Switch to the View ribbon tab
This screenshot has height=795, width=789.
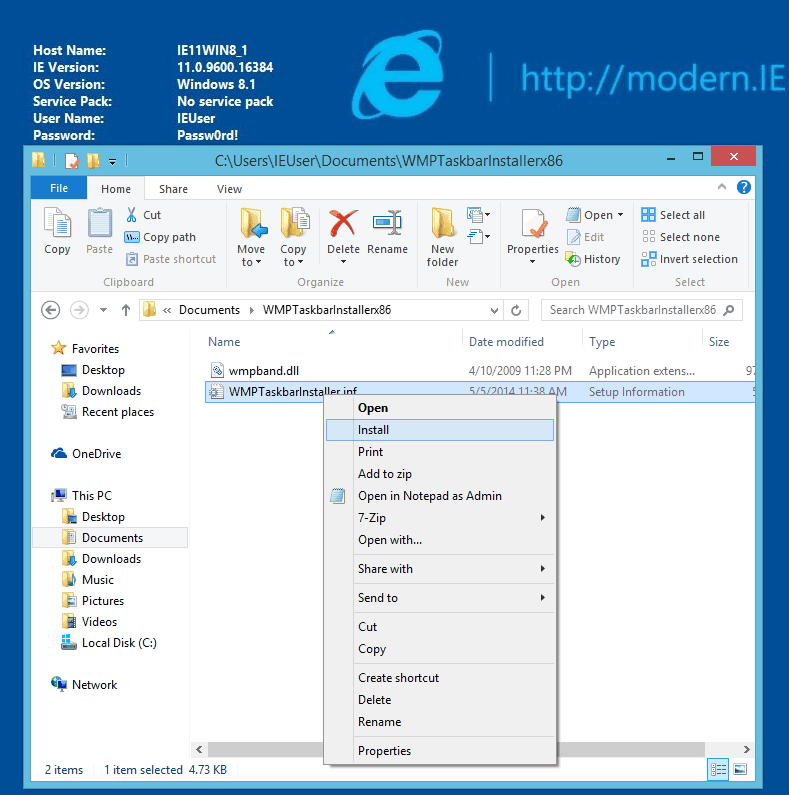[229, 189]
